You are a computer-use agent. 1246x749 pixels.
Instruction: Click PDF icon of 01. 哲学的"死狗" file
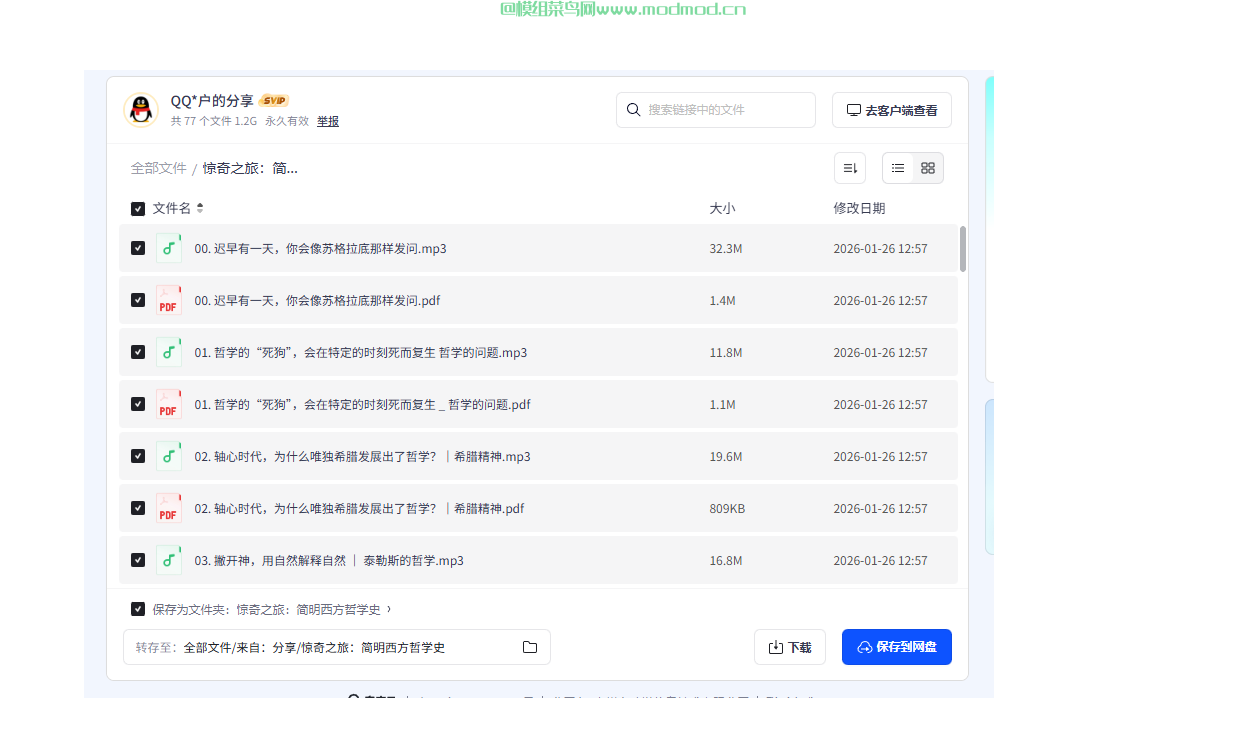(x=169, y=404)
